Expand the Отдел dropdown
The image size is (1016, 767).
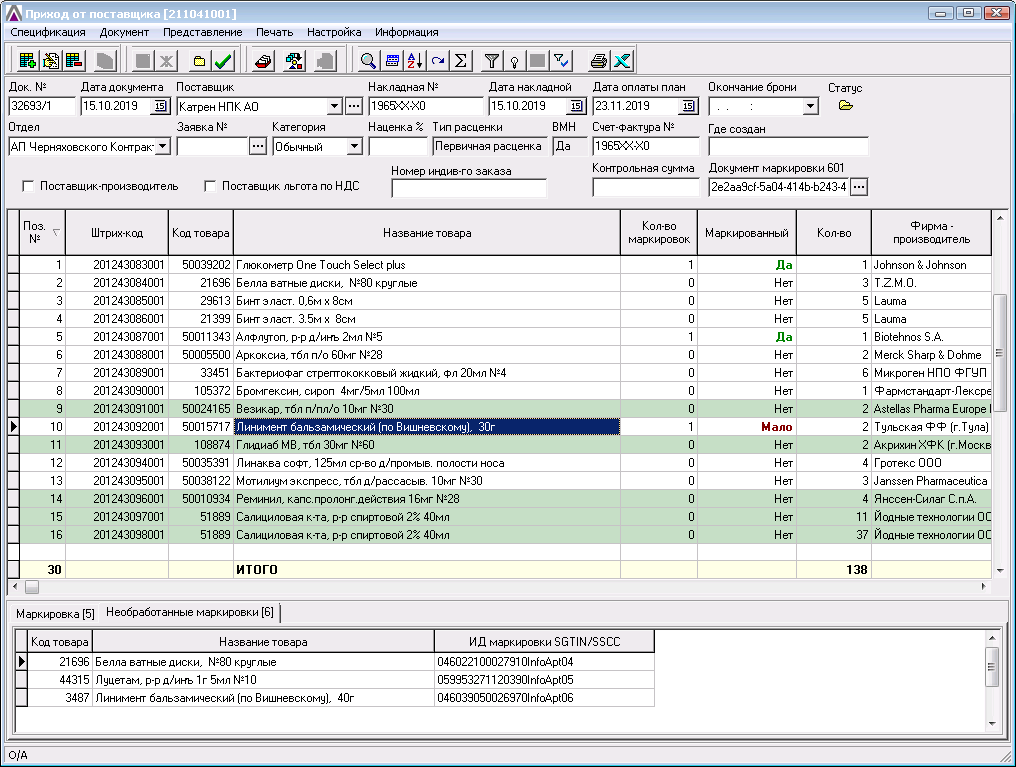click(163, 147)
